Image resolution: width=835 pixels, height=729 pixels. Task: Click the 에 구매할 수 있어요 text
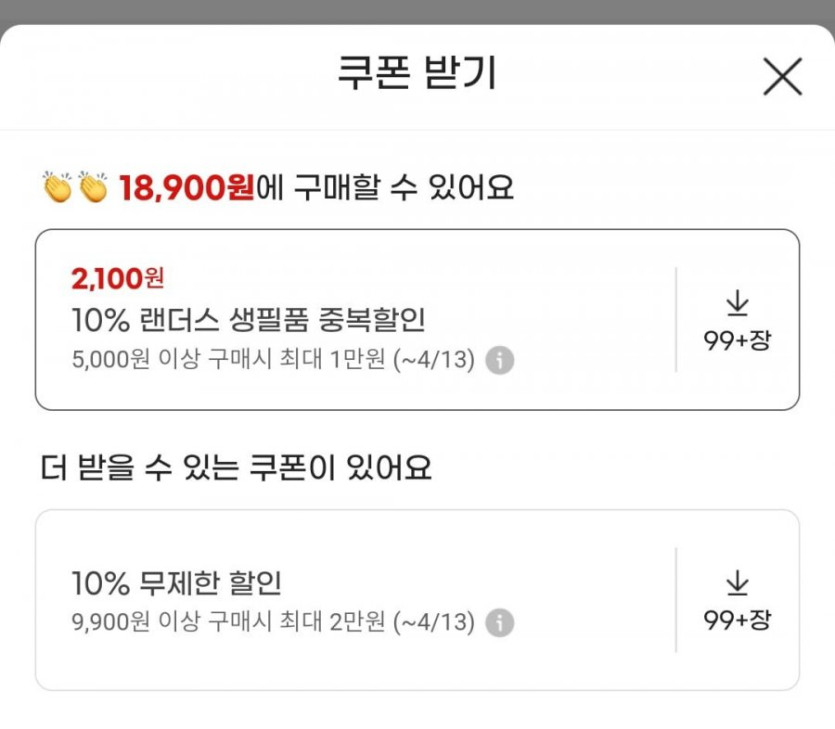[x=386, y=188]
